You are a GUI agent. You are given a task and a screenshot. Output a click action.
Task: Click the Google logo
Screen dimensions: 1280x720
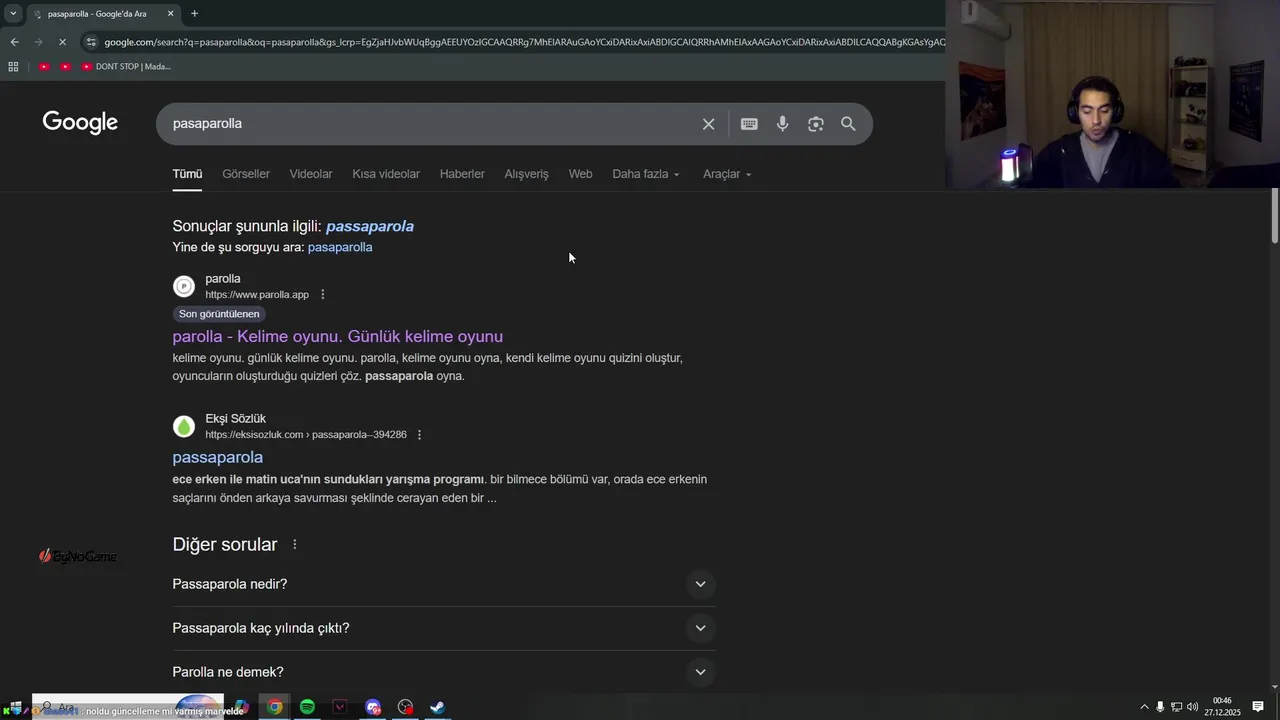click(80, 123)
